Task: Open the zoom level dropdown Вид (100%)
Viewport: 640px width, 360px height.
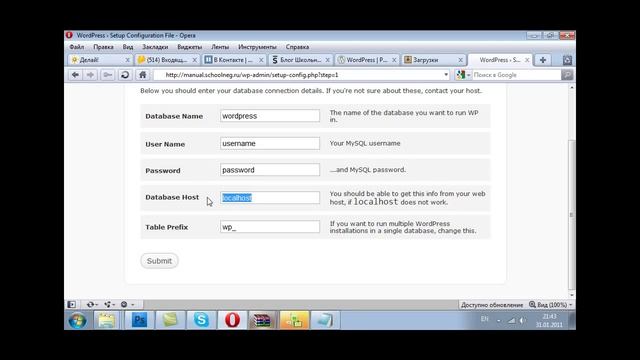Action: (551, 305)
